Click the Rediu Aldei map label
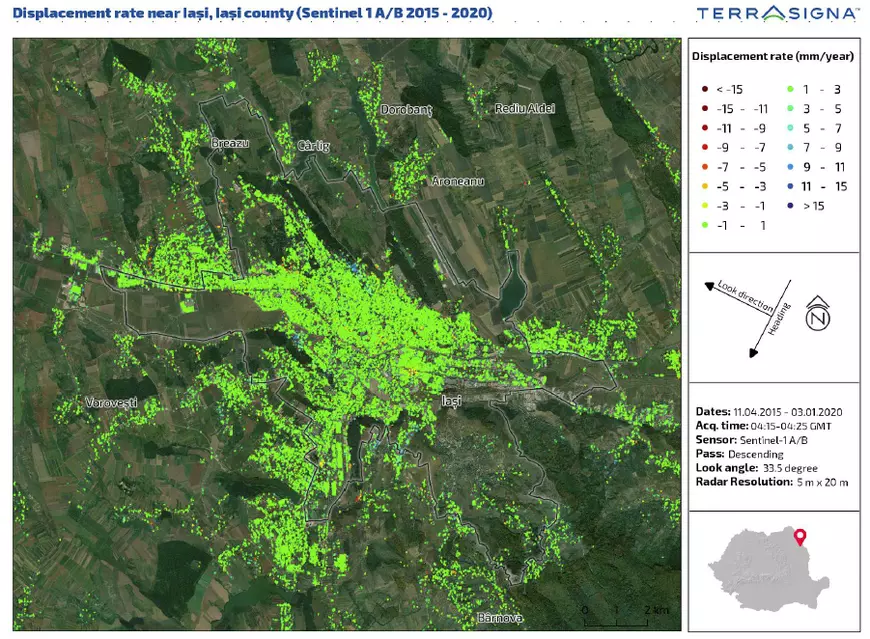Image resolution: width=870 pixels, height=639 pixels. (x=525, y=108)
